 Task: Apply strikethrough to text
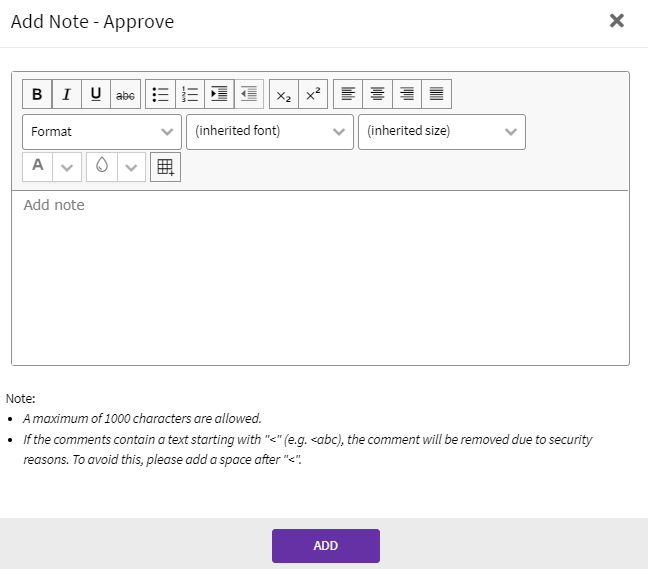pyautogui.click(x=126, y=95)
